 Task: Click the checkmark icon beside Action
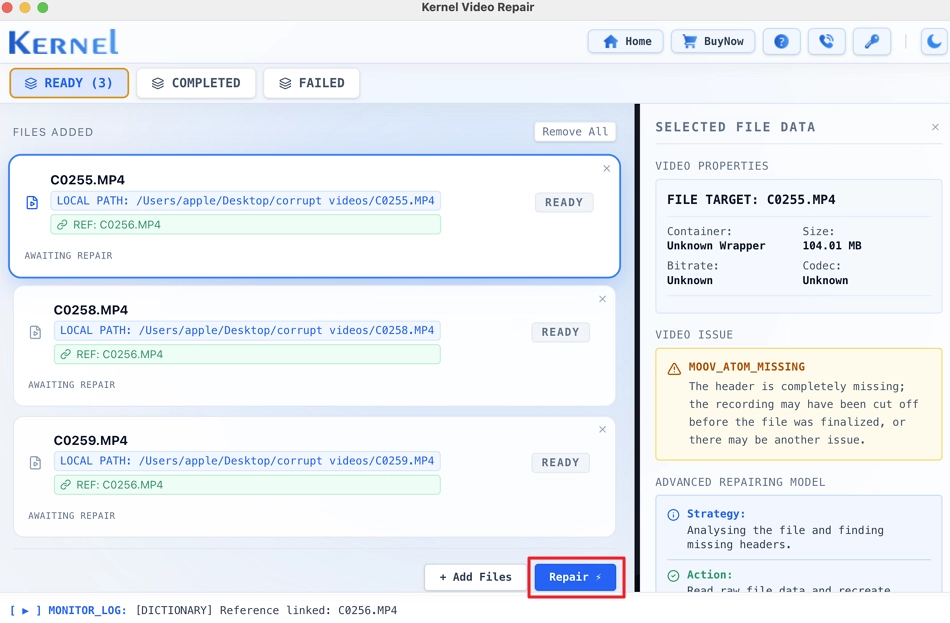pyautogui.click(x=673, y=576)
